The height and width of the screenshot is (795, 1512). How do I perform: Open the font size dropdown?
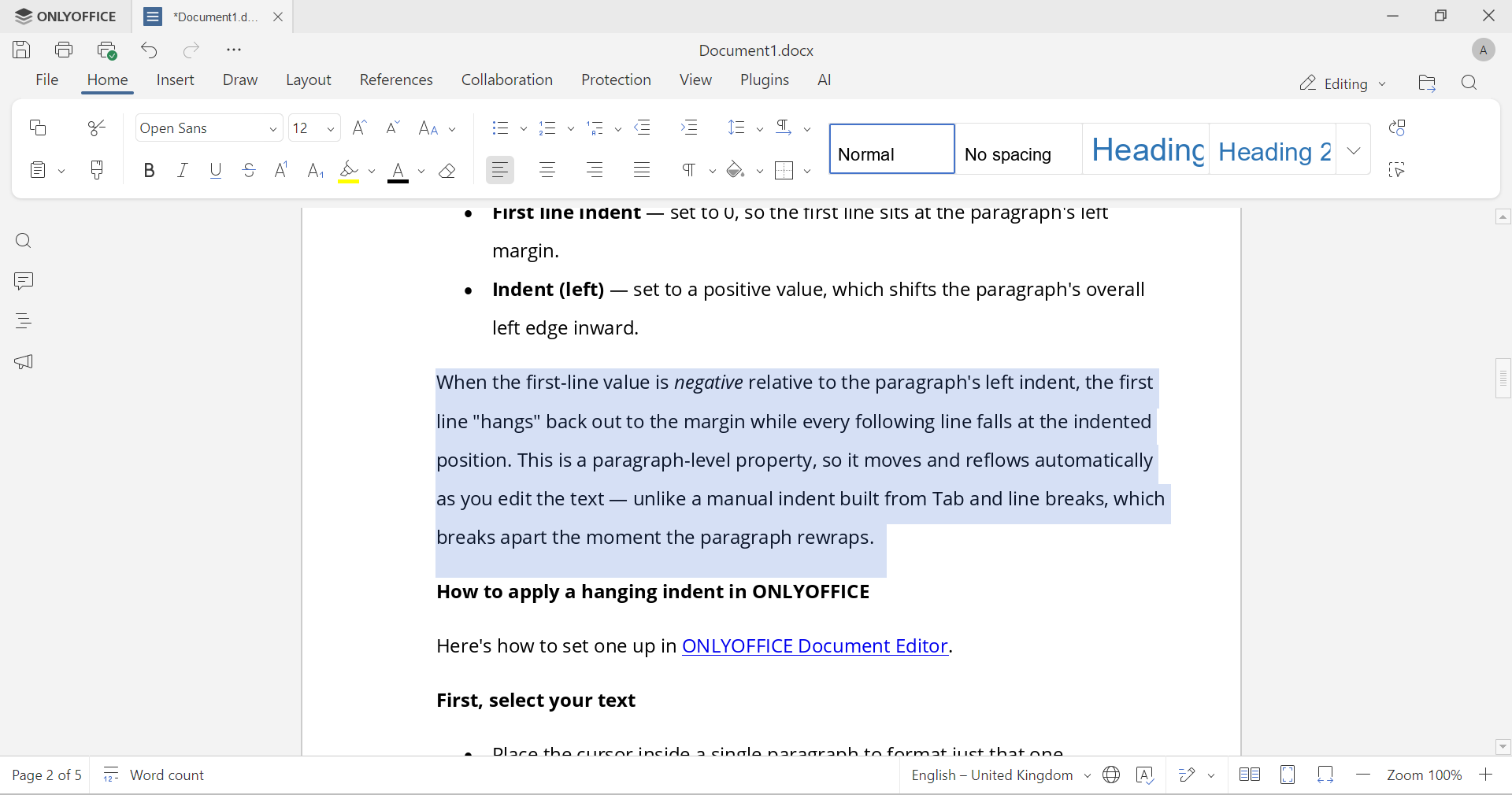331,128
